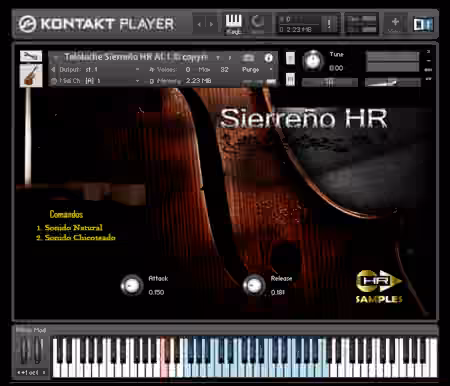Click the pitch bend wheel
This screenshot has width=450, height=386.
pyautogui.click(x=25, y=350)
